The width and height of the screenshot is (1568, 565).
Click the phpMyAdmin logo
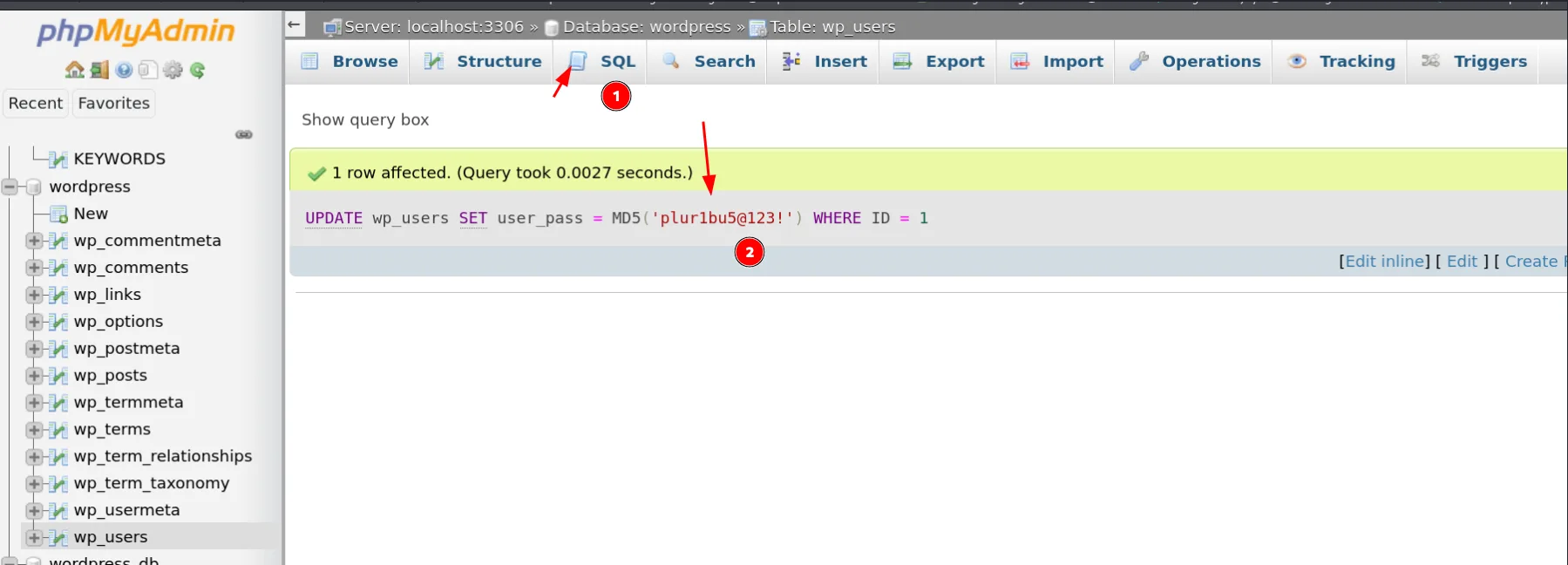coord(136,32)
